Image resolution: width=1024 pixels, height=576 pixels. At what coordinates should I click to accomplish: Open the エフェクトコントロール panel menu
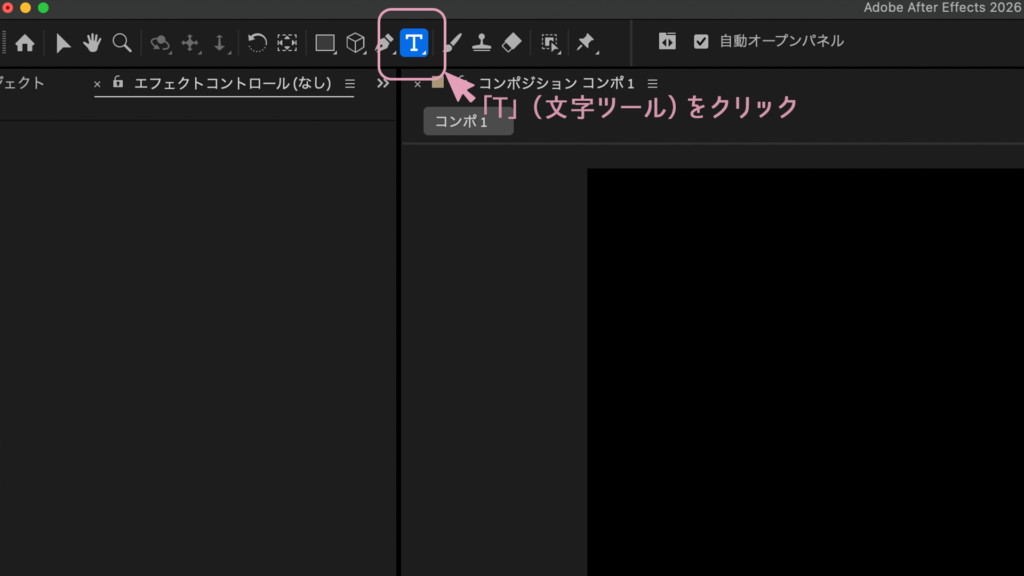(x=350, y=84)
